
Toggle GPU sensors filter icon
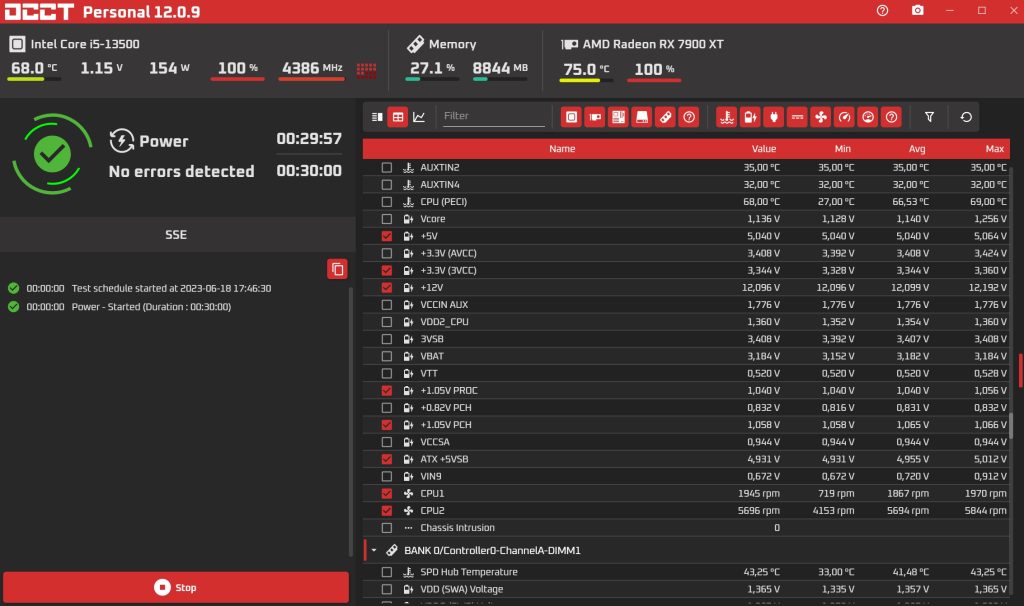pyautogui.click(x=595, y=117)
